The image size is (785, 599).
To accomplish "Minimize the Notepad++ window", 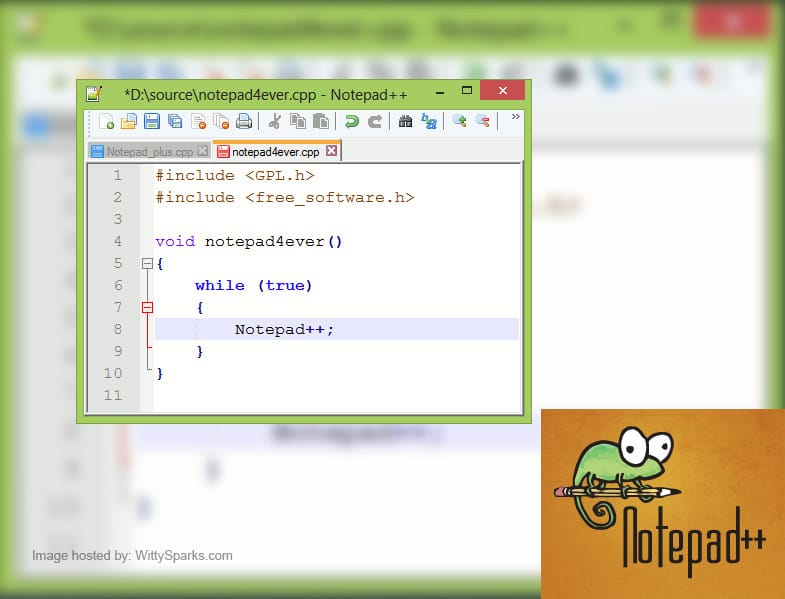I will point(440,93).
